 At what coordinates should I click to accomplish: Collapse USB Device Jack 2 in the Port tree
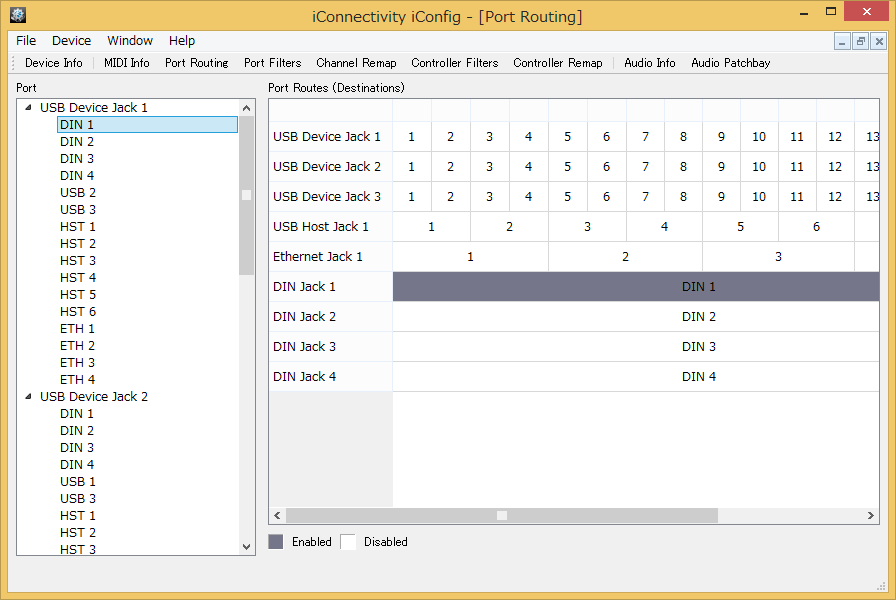point(28,397)
